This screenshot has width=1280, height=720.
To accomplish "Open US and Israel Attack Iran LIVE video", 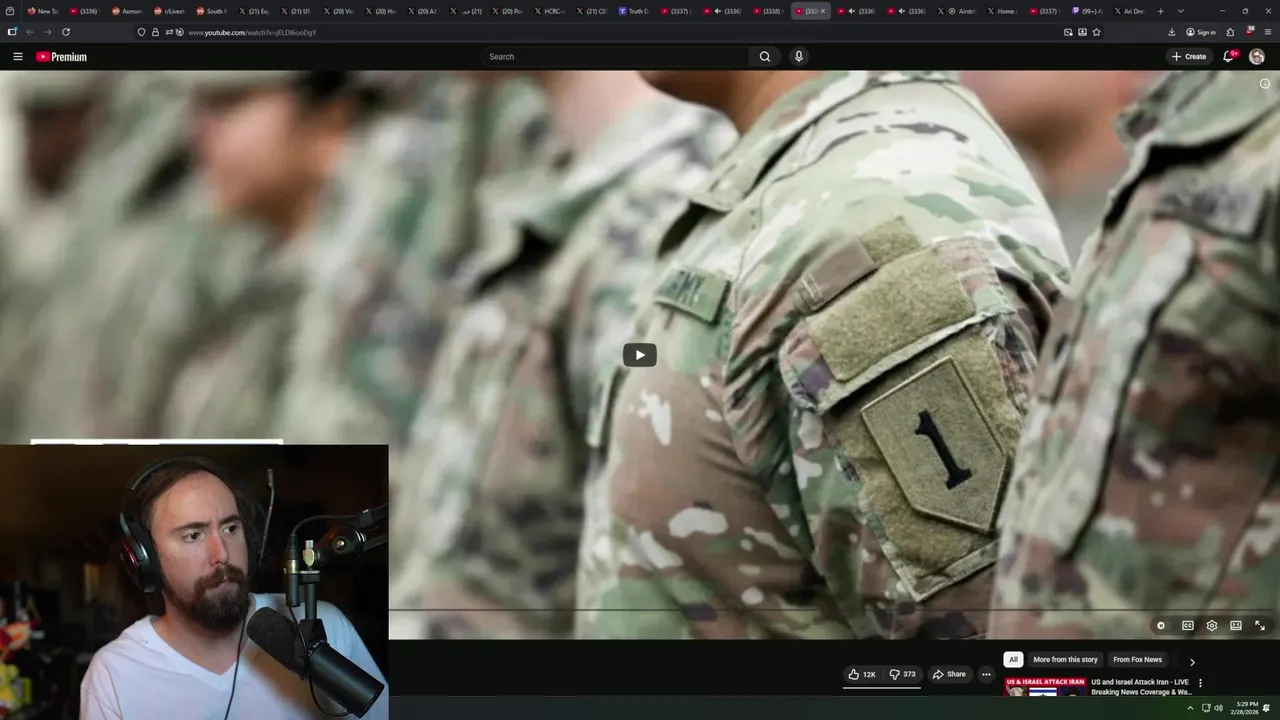I will tap(1141, 687).
